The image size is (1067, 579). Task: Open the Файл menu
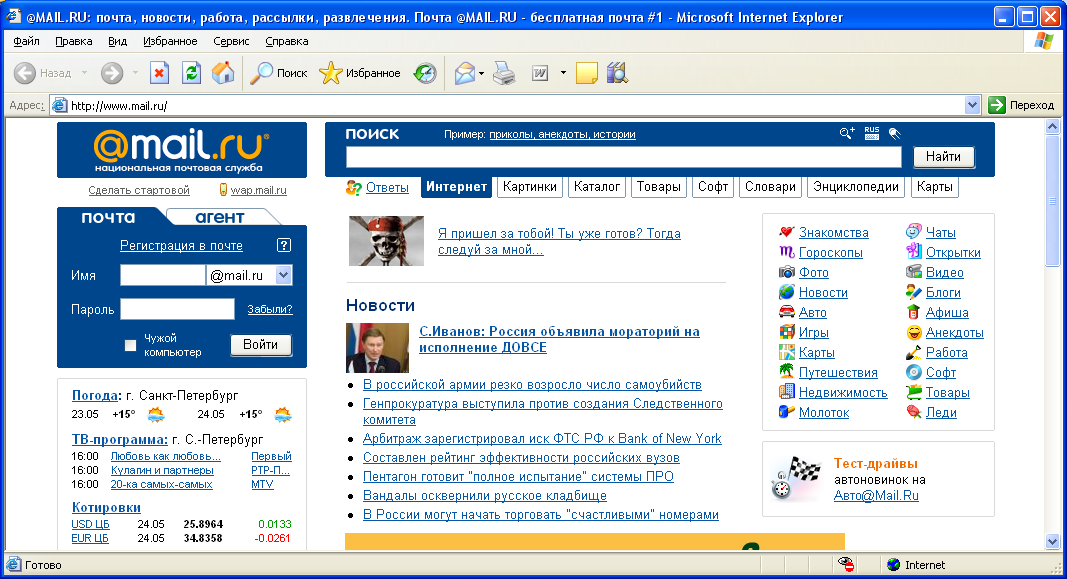pos(26,42)
